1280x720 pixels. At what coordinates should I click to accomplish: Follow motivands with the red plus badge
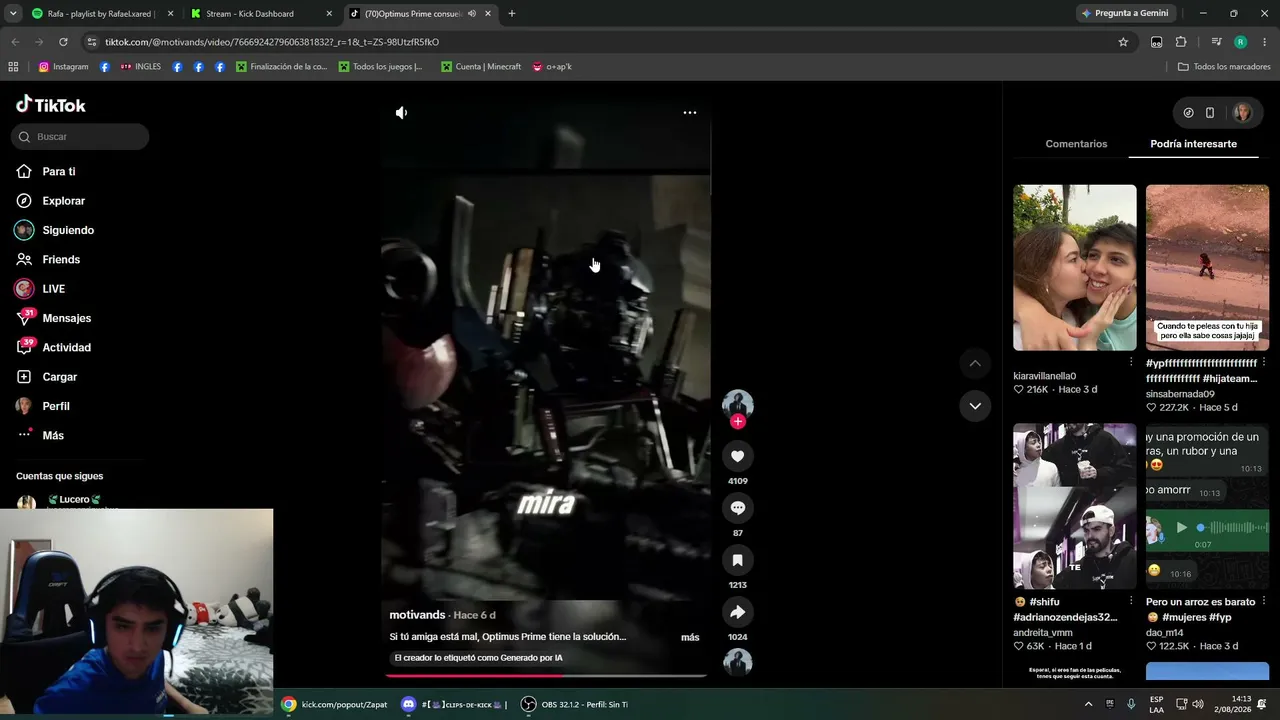tap(738, 422)
